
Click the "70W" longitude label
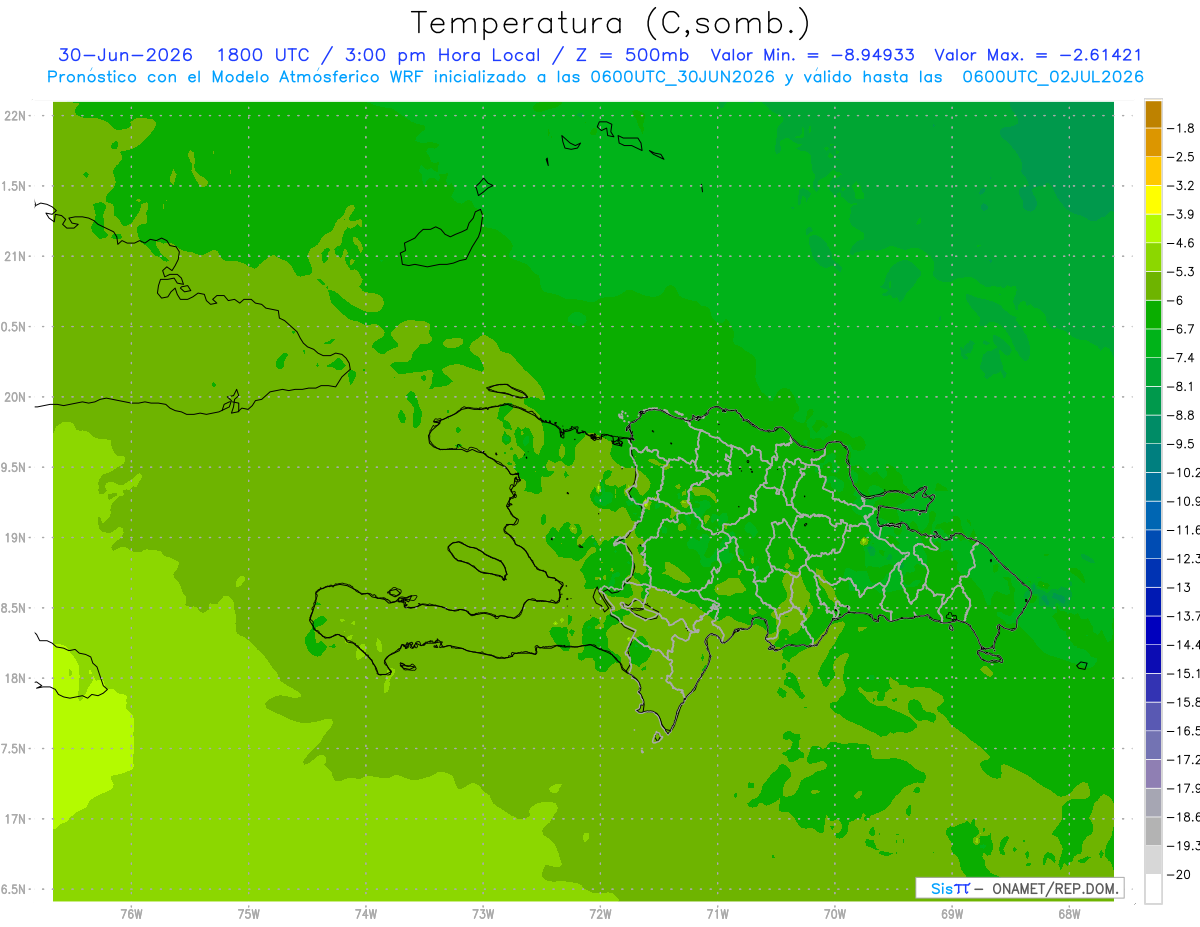click(x=835, y=914)
